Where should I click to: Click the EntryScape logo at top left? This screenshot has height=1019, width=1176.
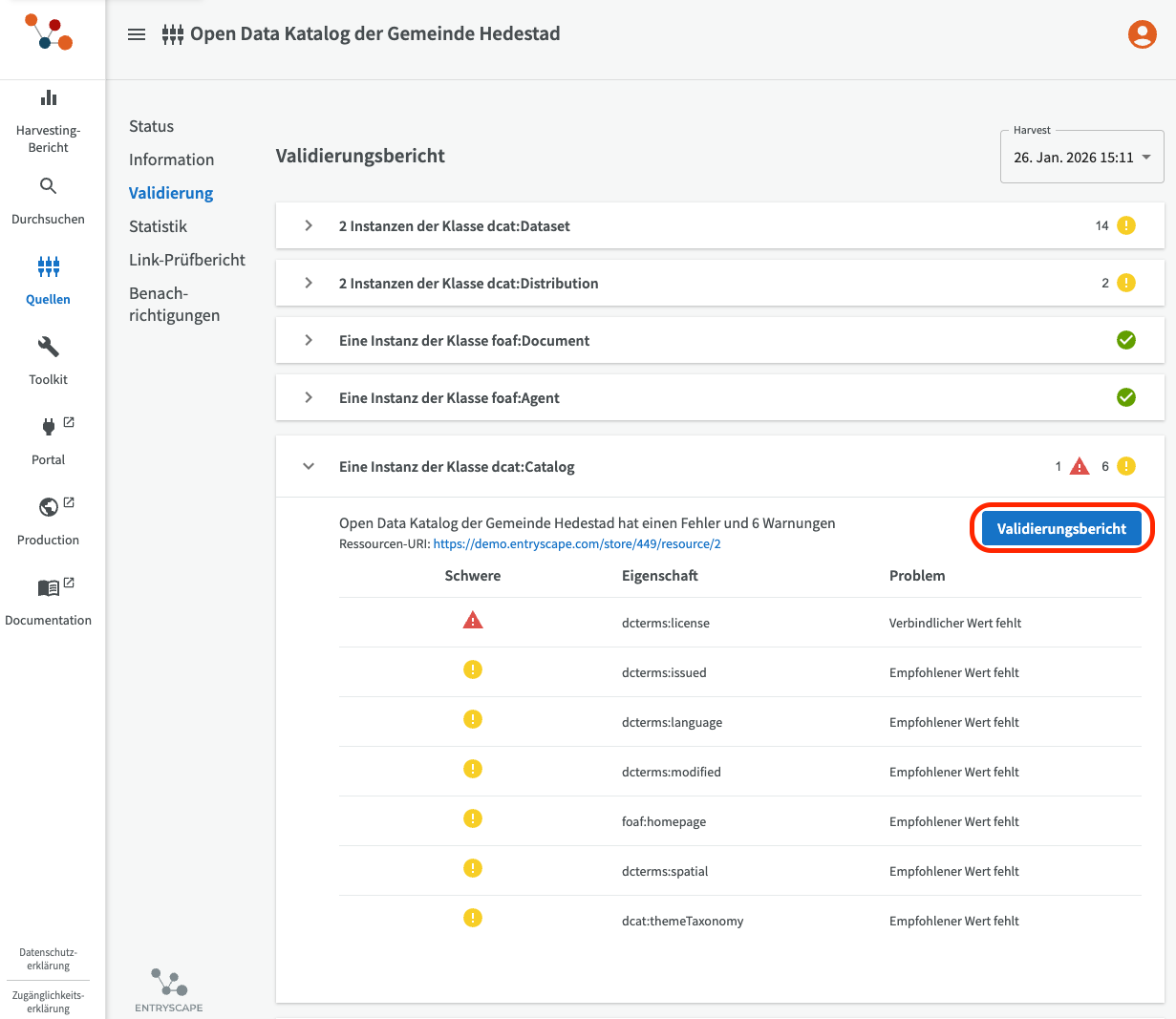50,32
